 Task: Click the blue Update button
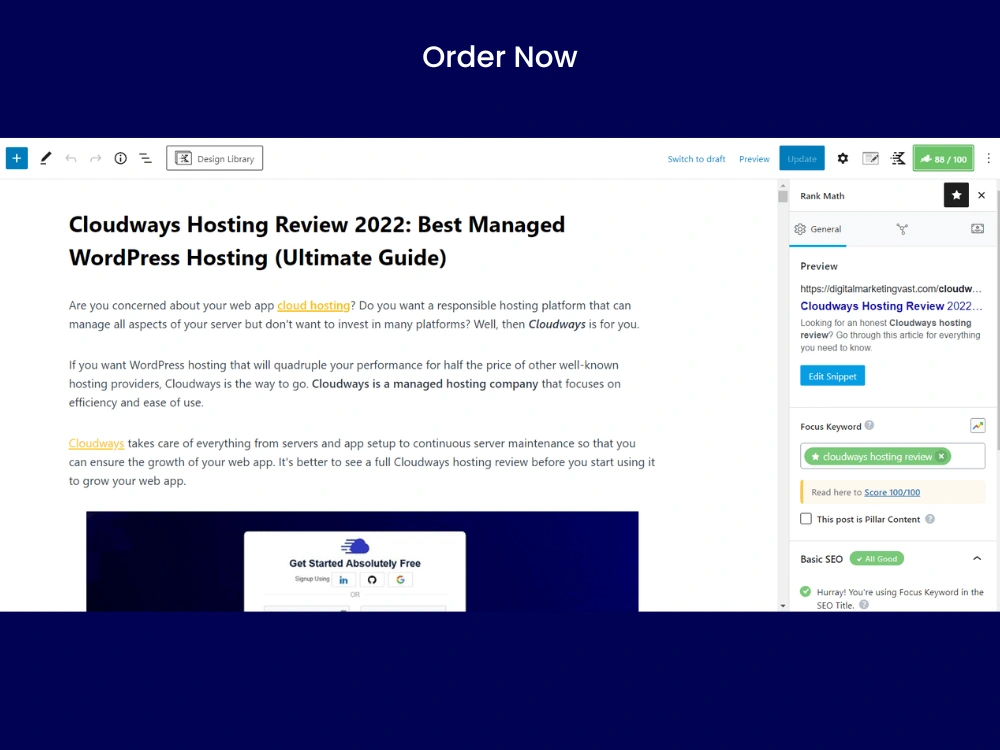[802, 159]
